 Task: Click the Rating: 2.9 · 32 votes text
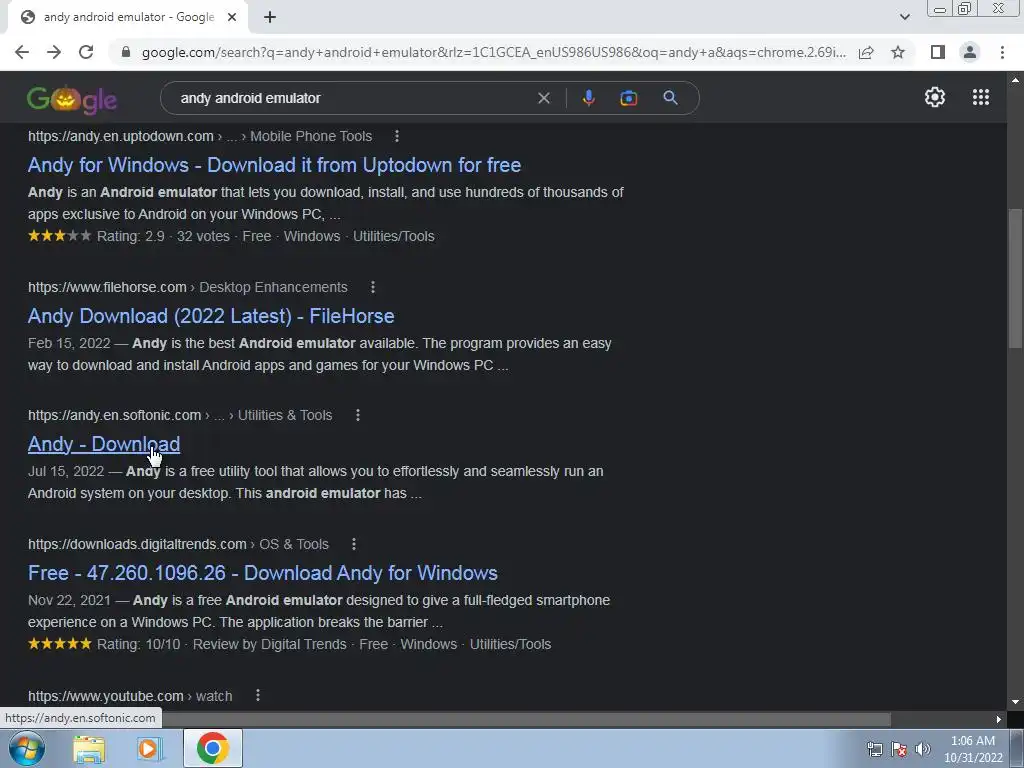163,236
